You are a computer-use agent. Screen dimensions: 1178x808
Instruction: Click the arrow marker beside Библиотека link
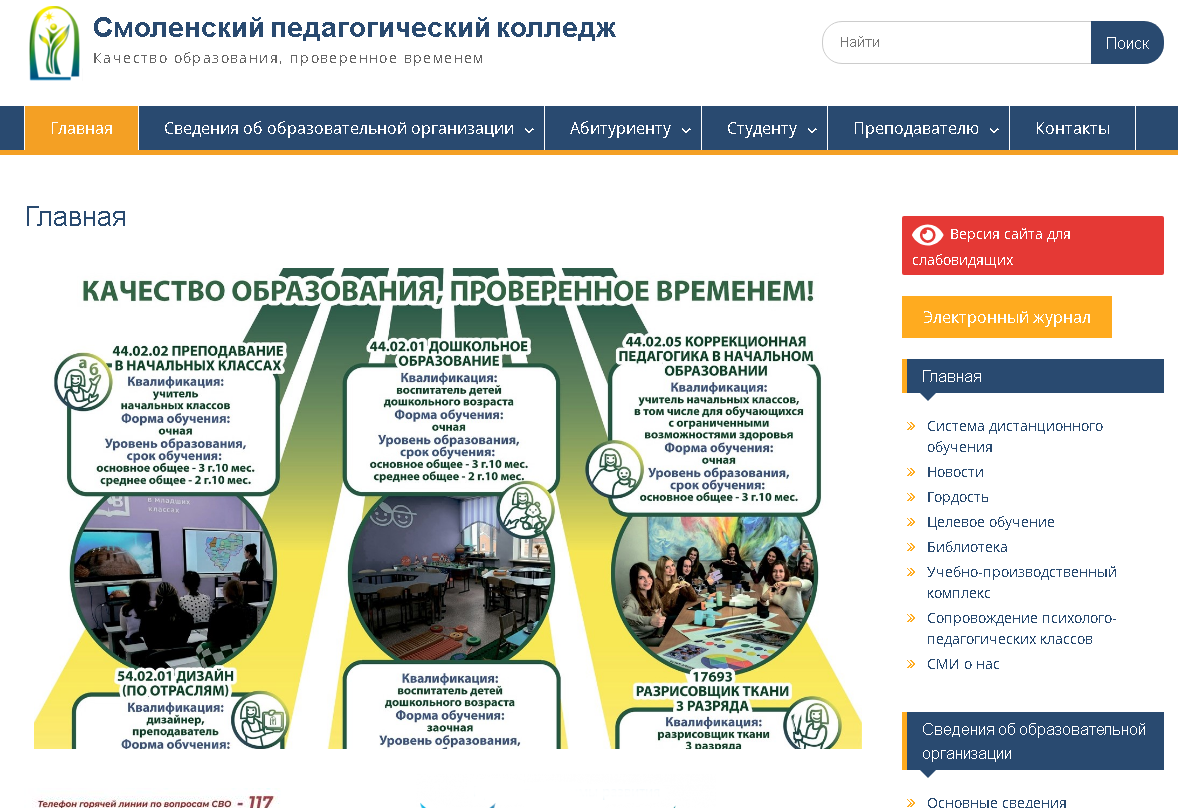pos(909,547)
